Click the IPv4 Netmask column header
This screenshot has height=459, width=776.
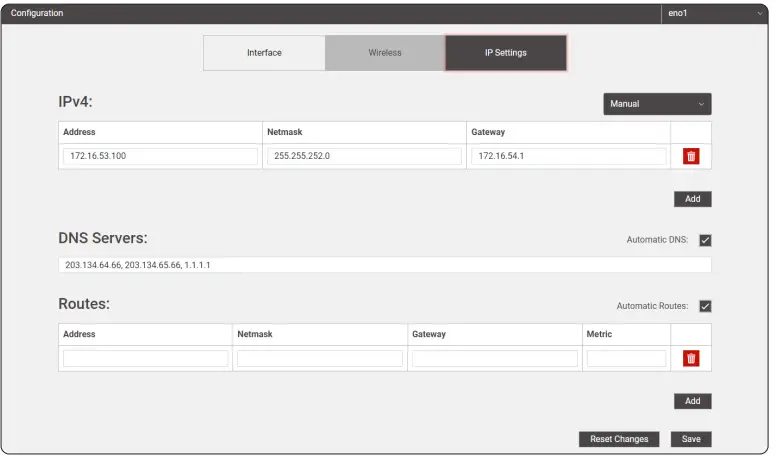285,132
